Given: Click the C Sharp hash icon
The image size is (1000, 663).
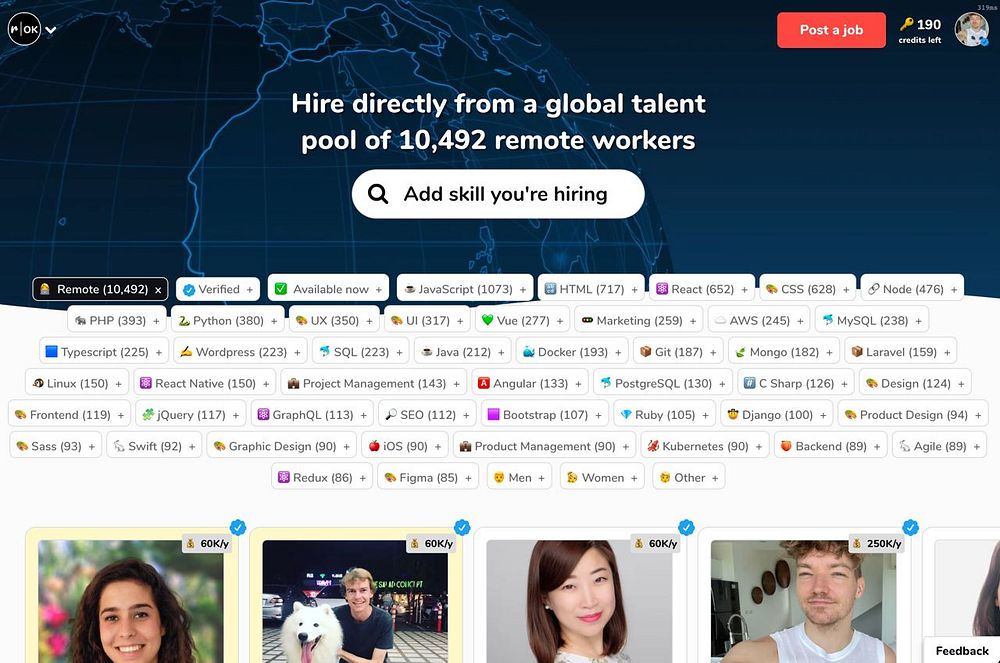Looking at the screenshot, I should [x=750, y=383].
